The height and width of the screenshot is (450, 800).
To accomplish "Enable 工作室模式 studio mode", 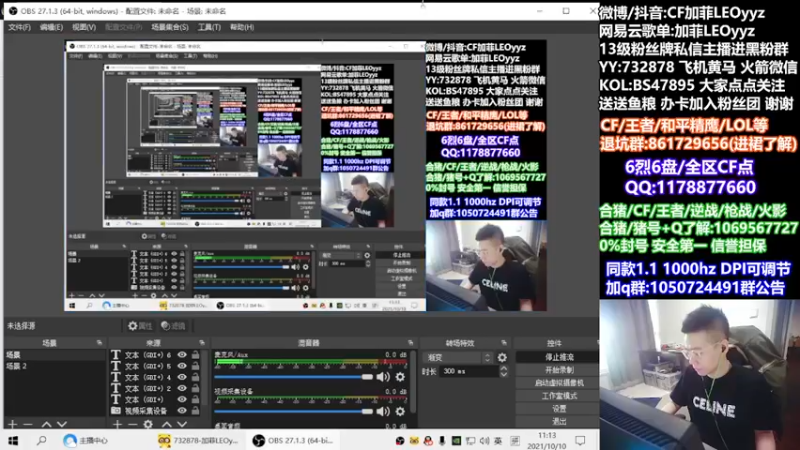I will coord(559,395).
